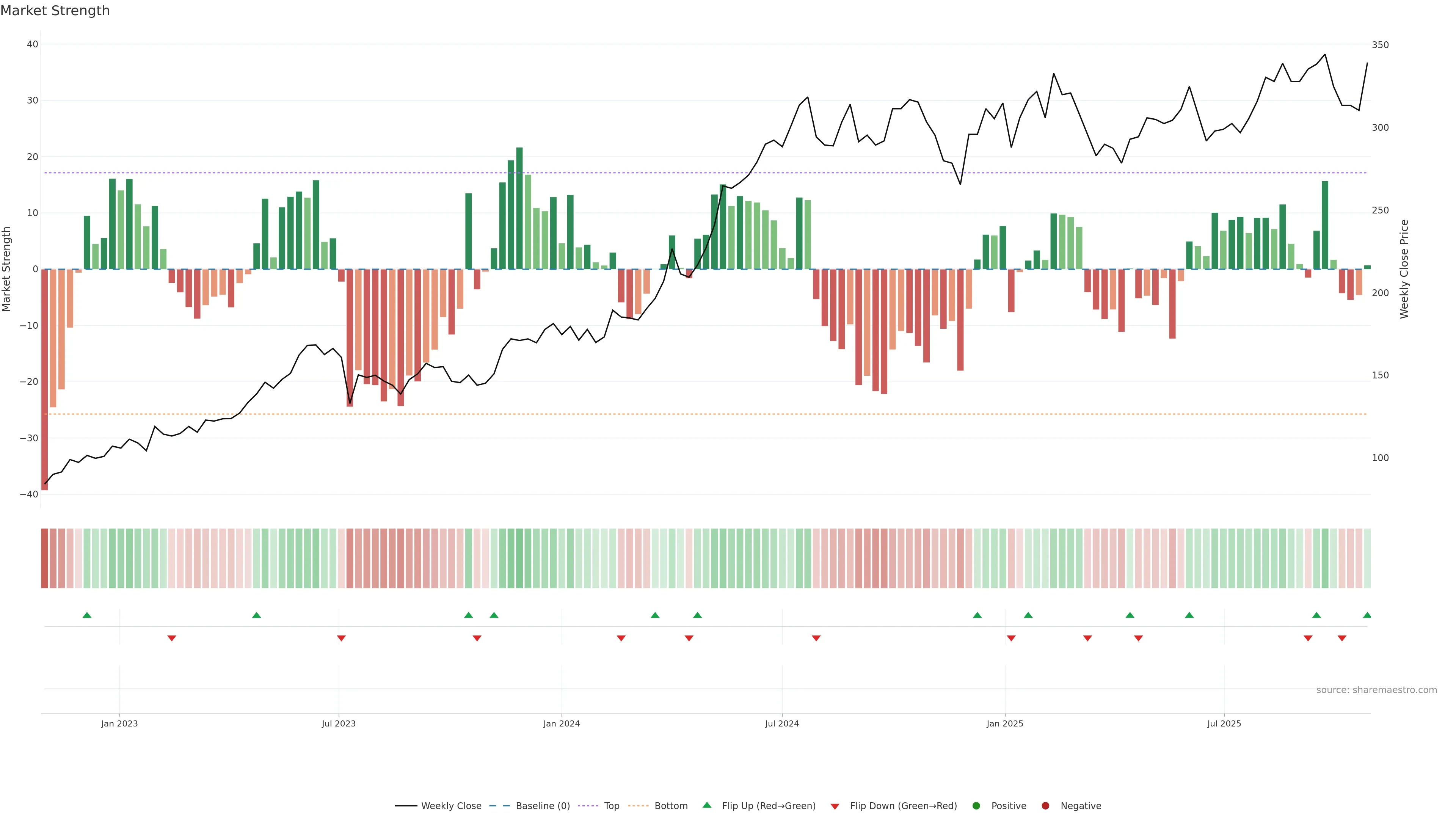This screenshot has width=1456, height=819.
Task: Click the Weekly Close Price axis title
Action: click(1404, 269)
